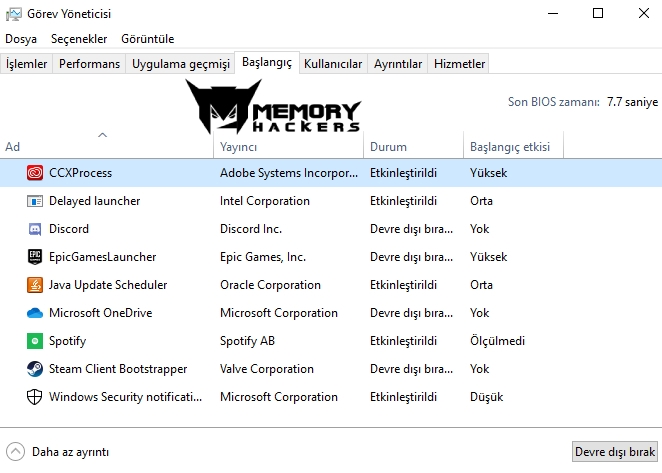Click the Son BIOS zamanı label
This screenshot has height=473, width=662.
click(x=553, y=102)
